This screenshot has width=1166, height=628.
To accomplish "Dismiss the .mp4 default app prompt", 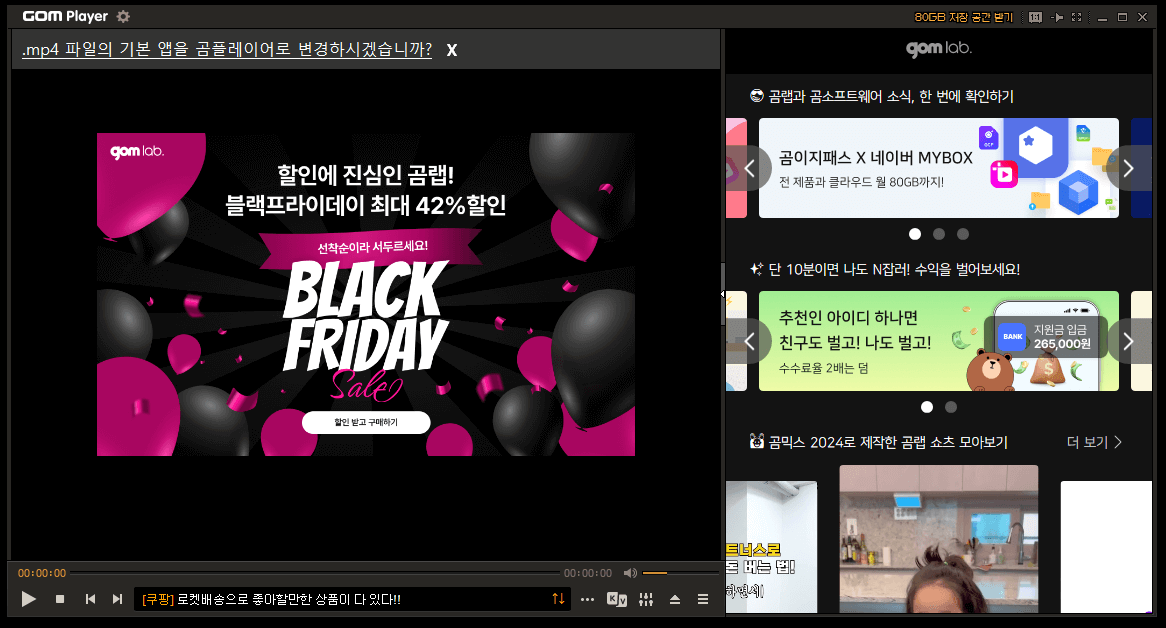I will coord(451,50).
